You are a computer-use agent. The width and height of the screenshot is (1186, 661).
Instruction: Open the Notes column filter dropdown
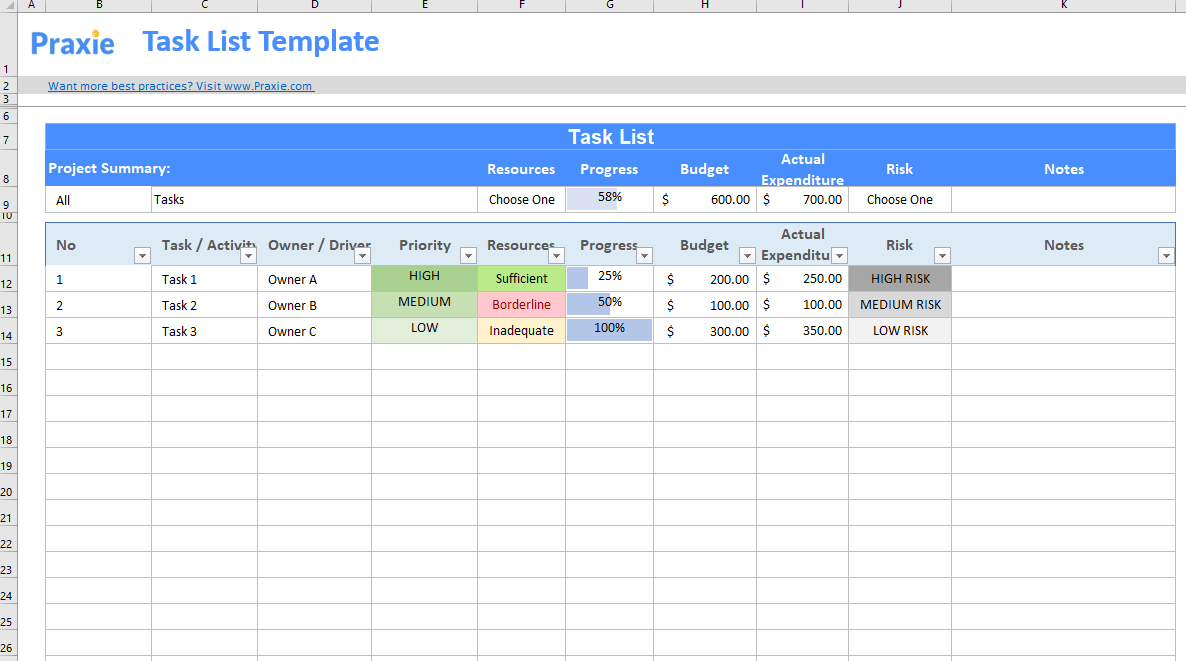coord(1166,256)
